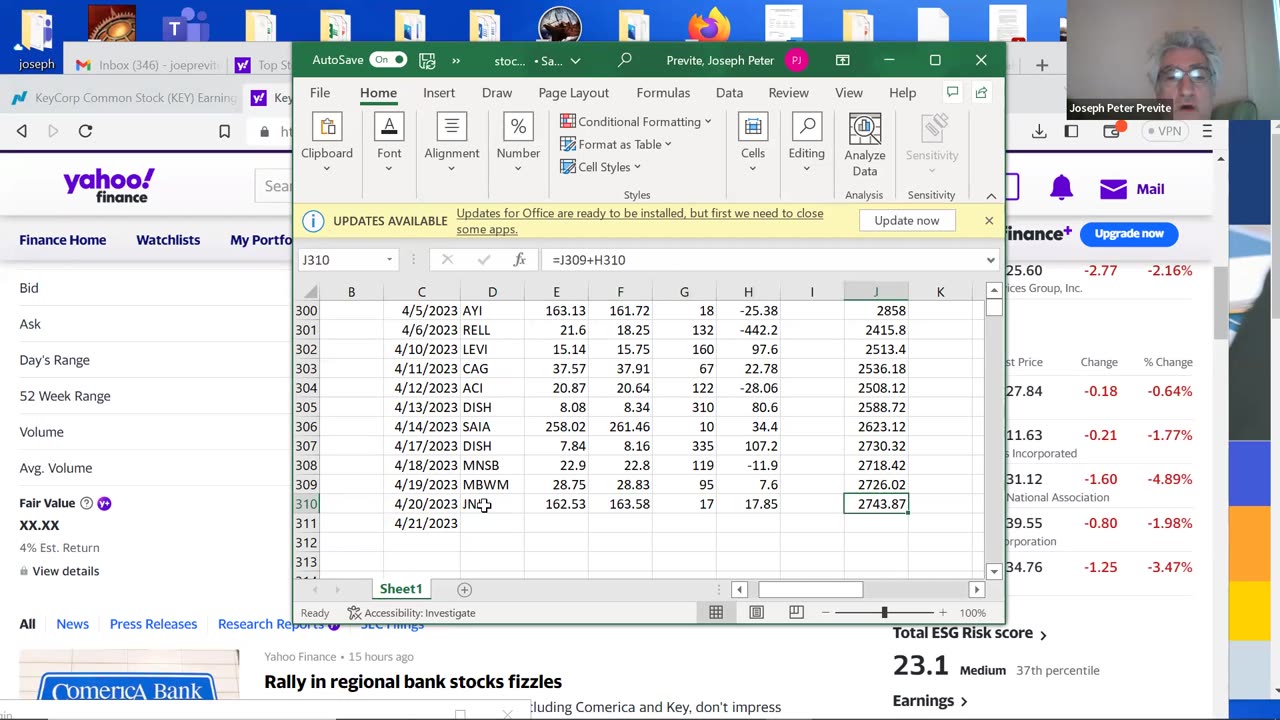Click the zoom slider handle
1280x720 pixels.
pos(884,612)
